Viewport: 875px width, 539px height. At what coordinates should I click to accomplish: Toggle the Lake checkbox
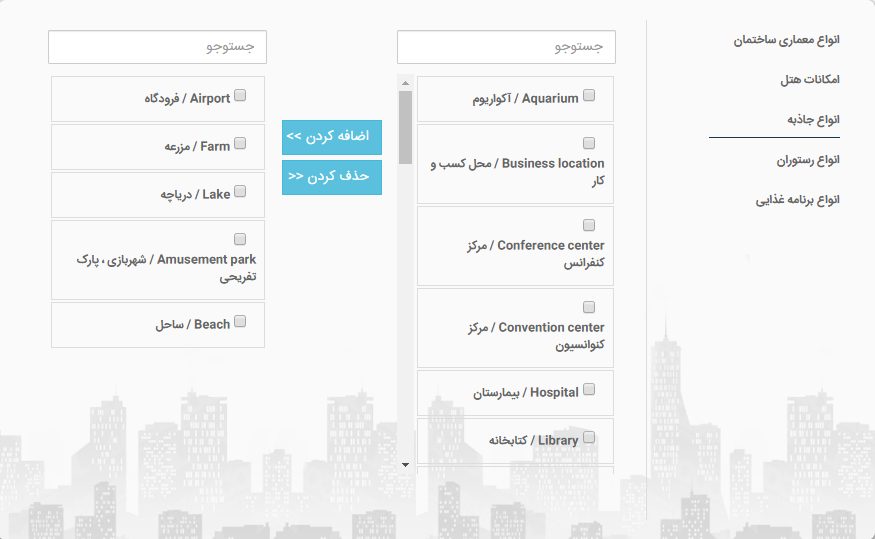pos(240,191)
